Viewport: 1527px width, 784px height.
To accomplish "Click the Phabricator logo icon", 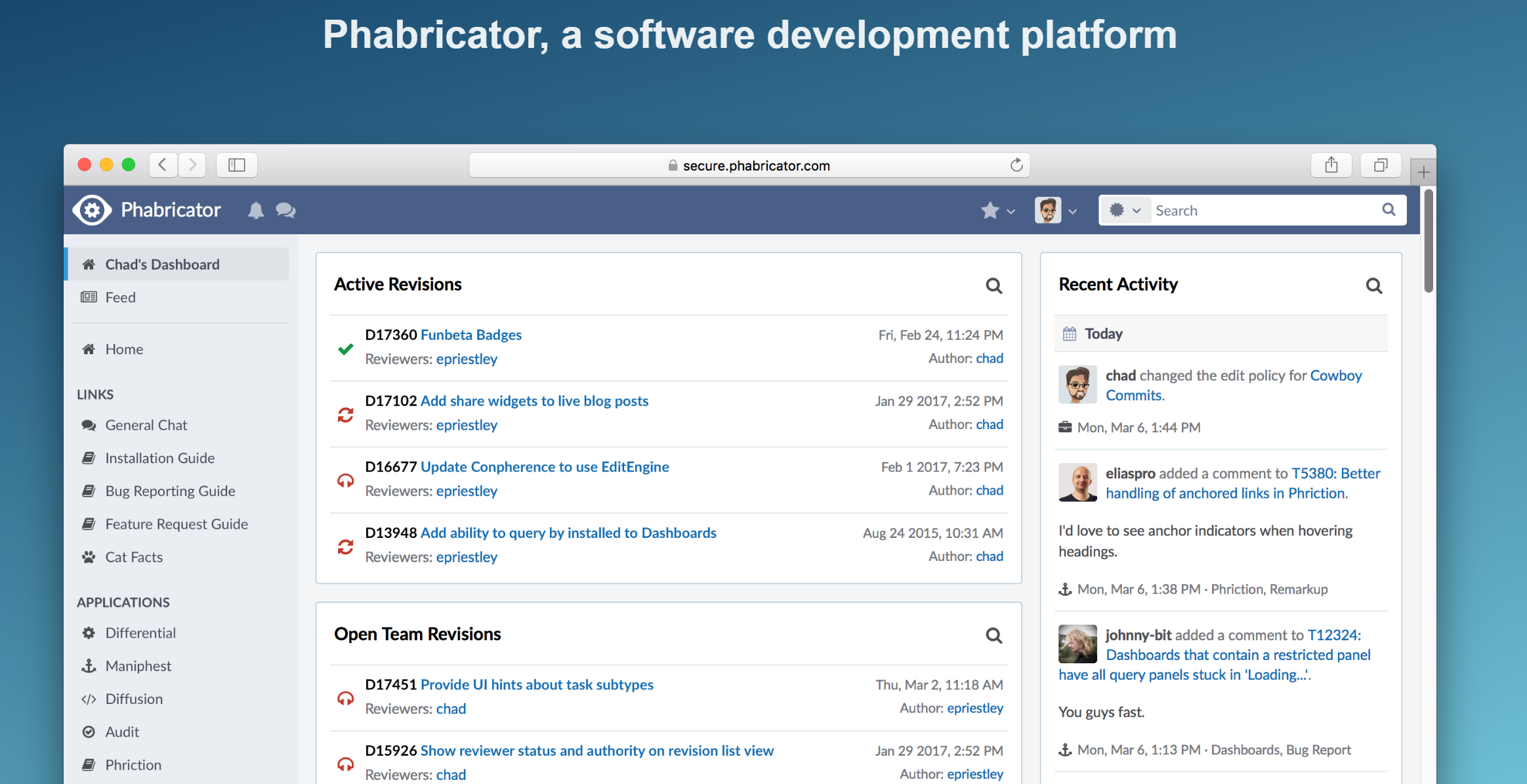I will pos(92,210).
